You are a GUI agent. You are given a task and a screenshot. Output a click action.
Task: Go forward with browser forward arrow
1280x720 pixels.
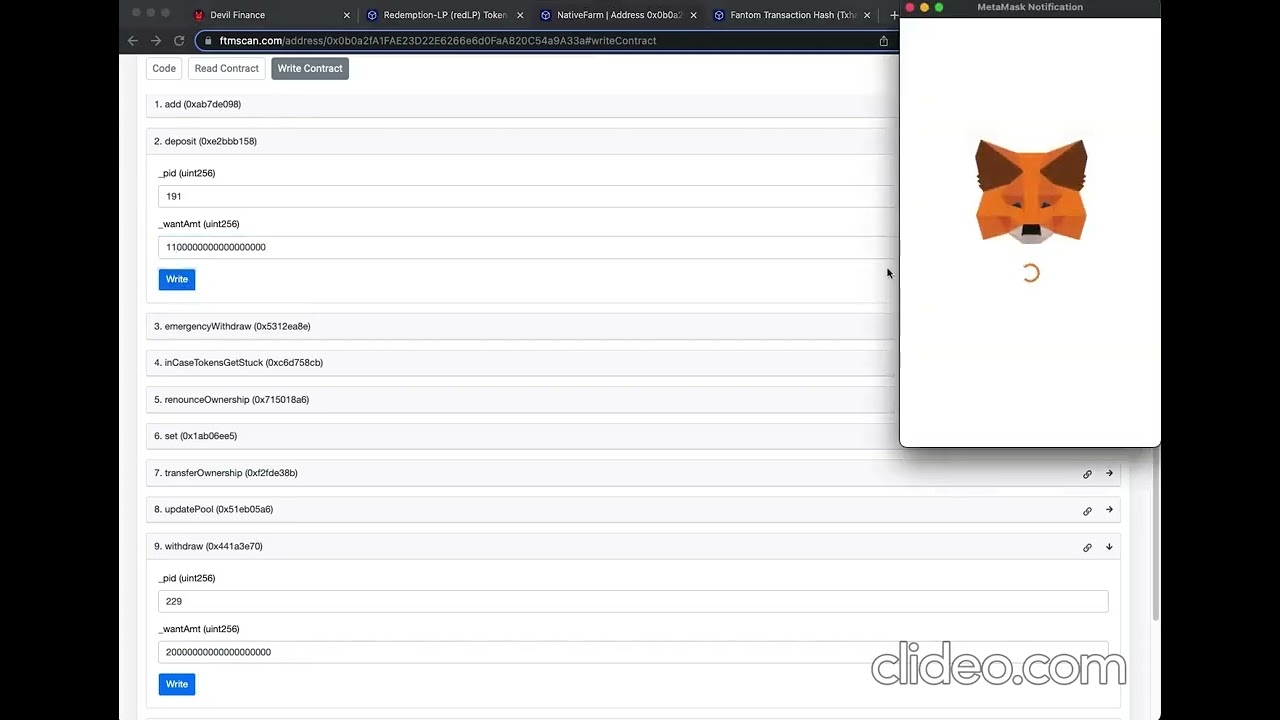click(x=156, y=41)
